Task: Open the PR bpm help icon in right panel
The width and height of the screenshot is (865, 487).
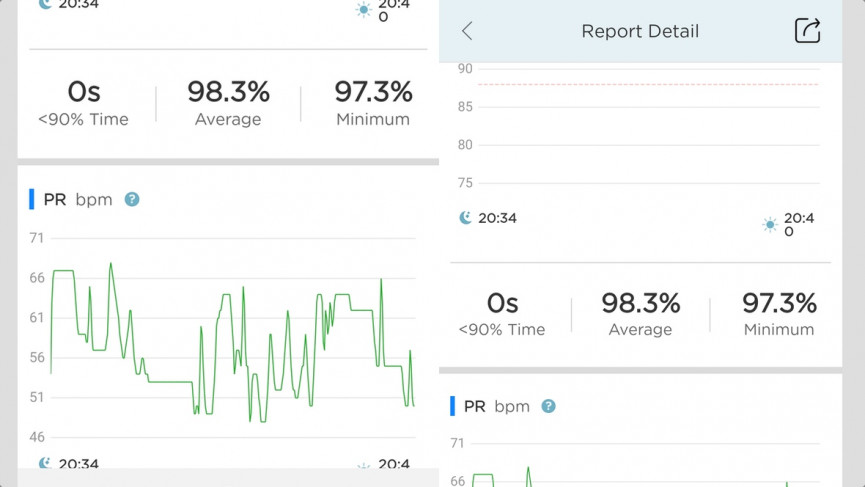Action: coord(548,406)
